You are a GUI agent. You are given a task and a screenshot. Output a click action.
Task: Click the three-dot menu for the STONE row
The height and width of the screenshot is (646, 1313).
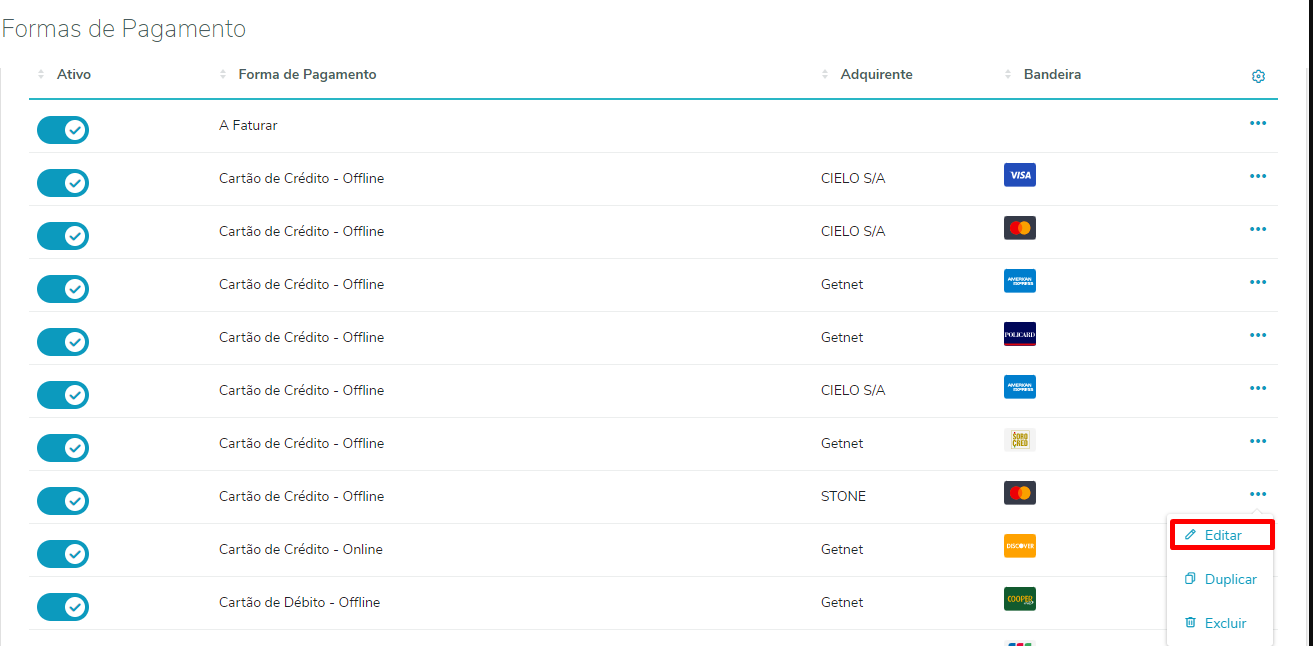click(x=1258, y=494)
